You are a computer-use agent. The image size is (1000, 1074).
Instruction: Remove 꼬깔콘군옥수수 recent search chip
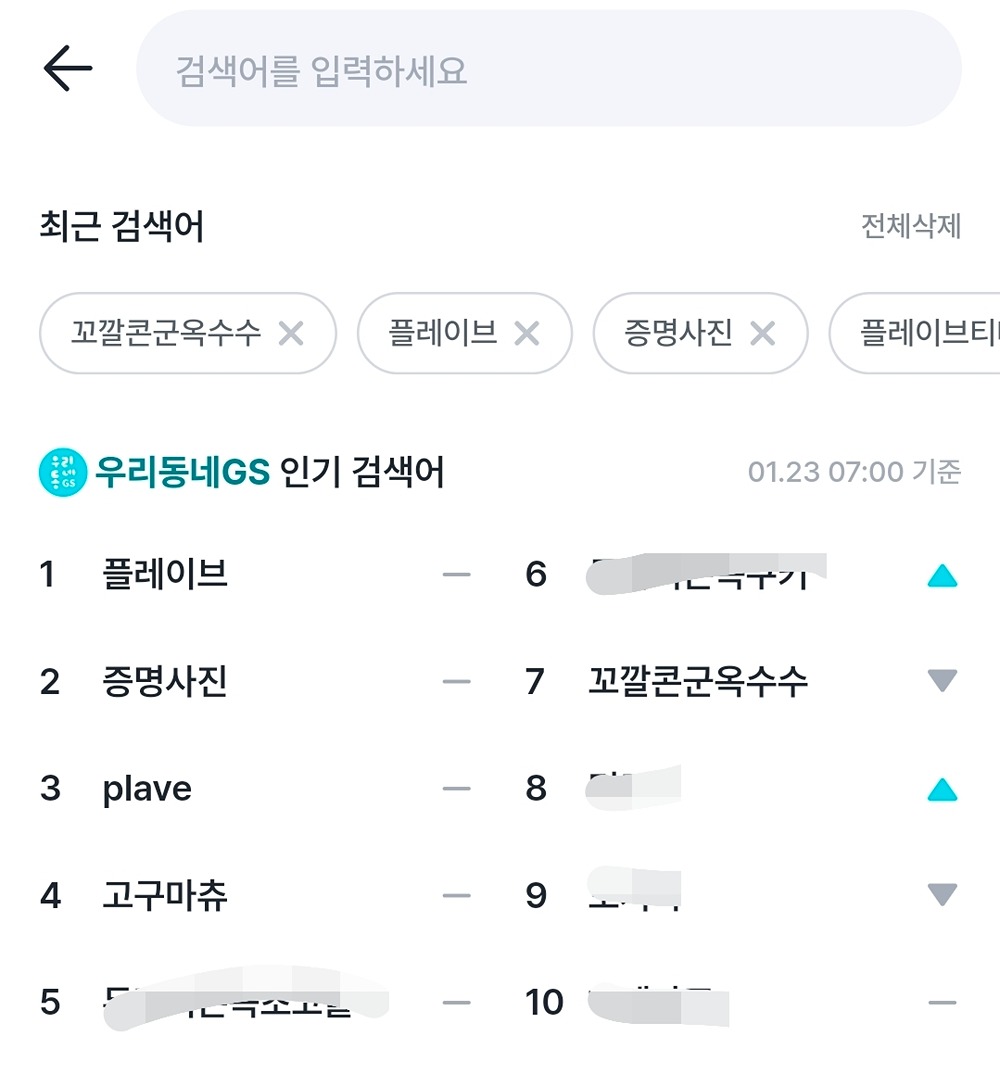click(291, 333)
